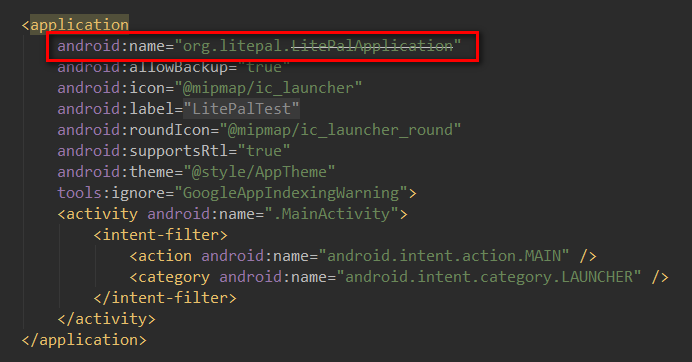Image resolution: width=692 pixels, height=362 pixels.
Task: Click the closing activity tag
Action: (106, 319)
